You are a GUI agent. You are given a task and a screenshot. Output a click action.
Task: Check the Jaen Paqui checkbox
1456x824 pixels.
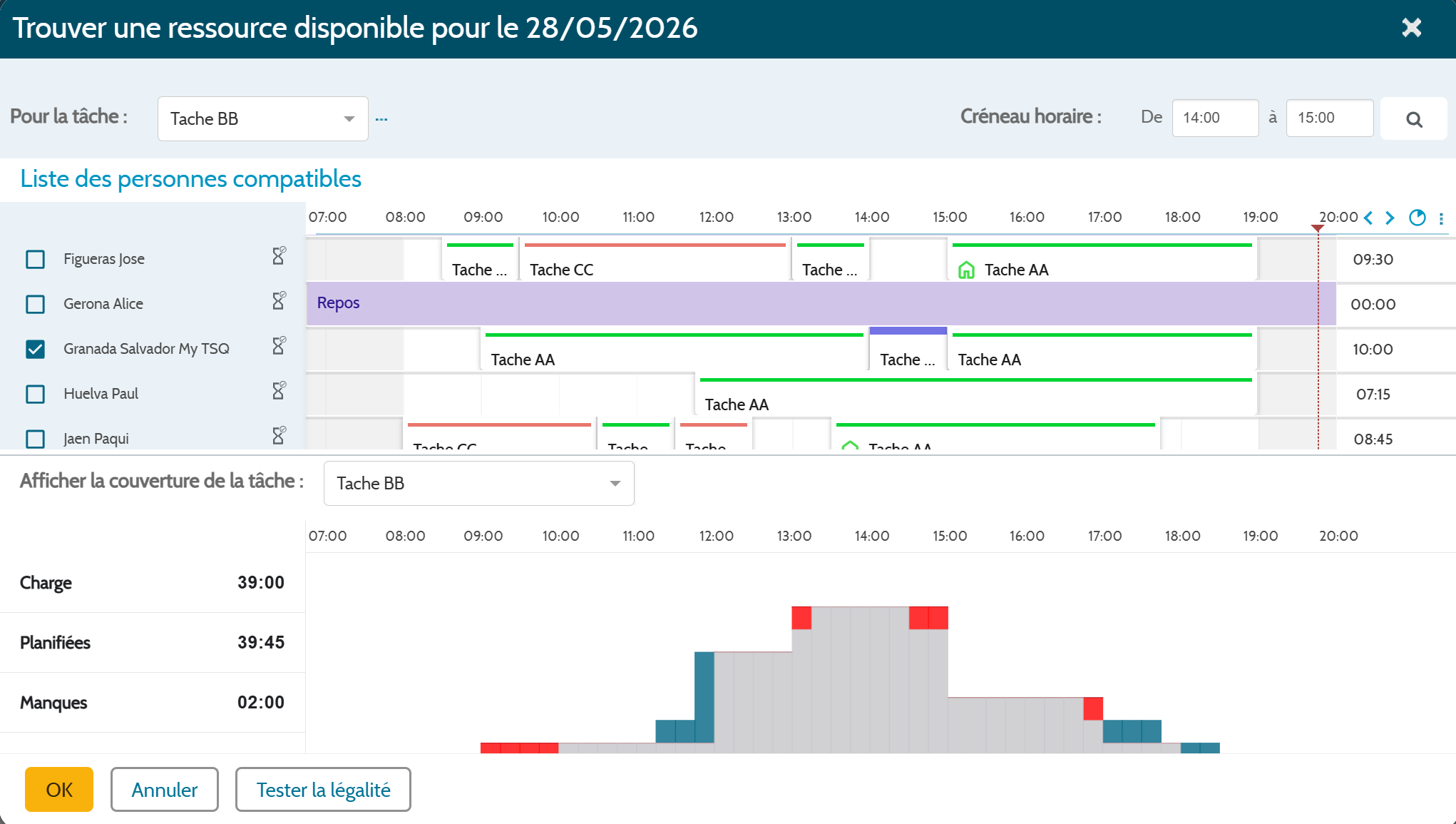point(35,439)
